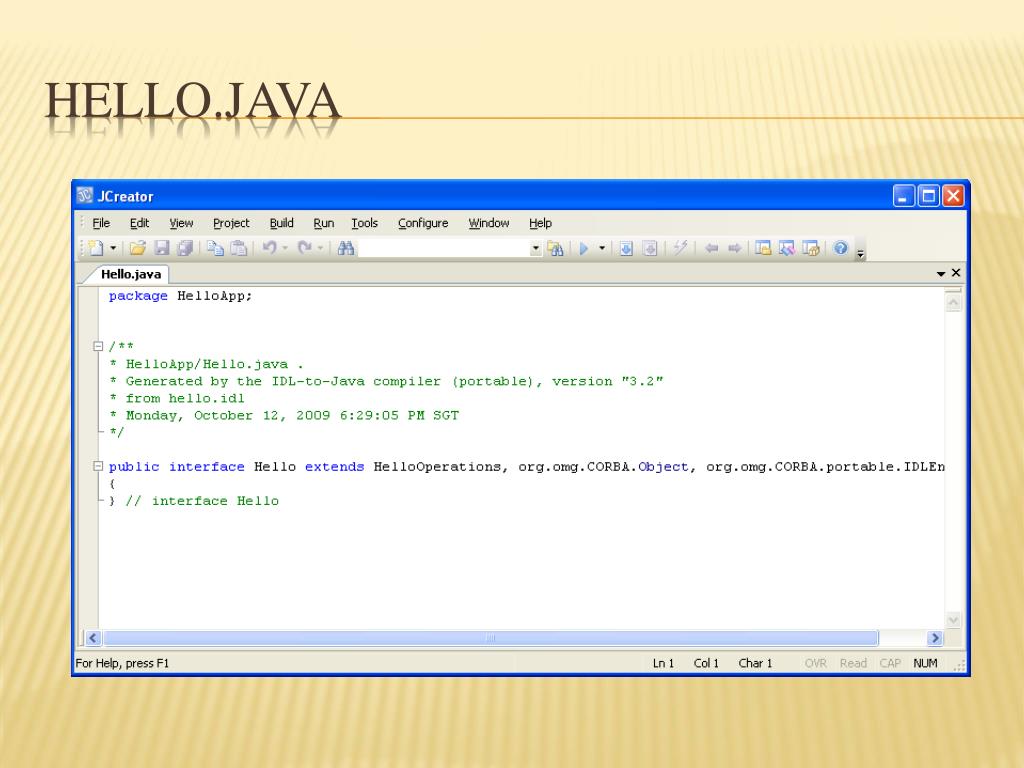Click the 'Col 1' status bar entry
The width and height of the screenshot is (1024, 768).
tap(706, 664)
